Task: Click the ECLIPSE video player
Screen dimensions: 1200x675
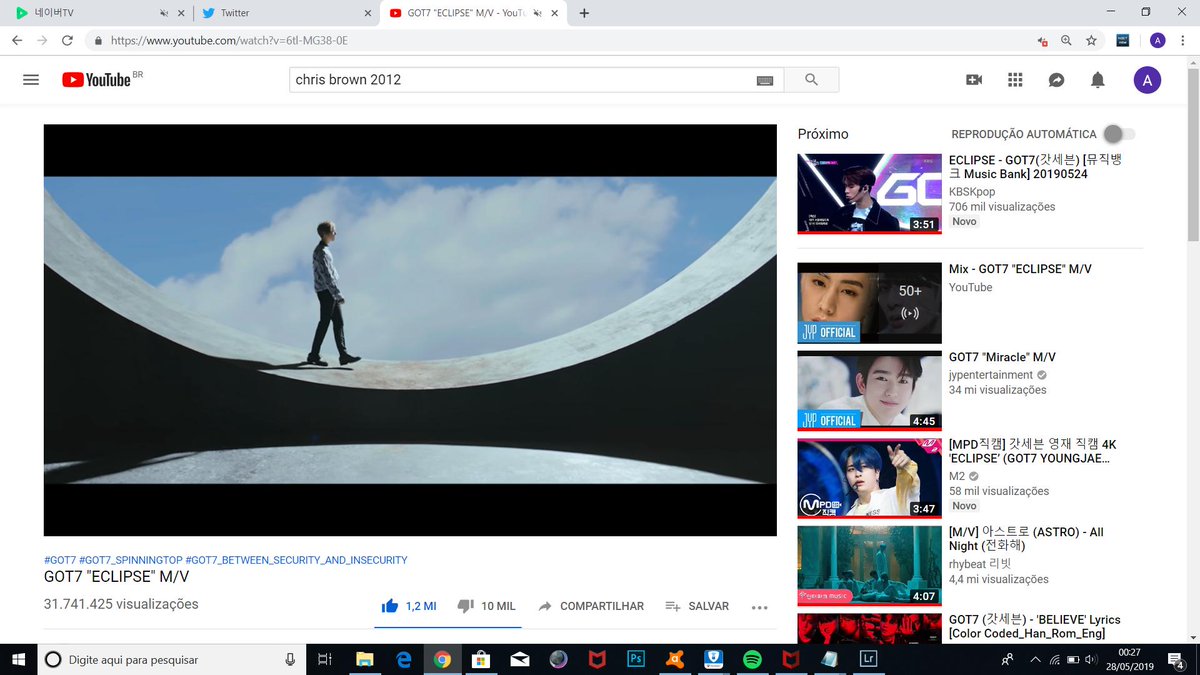Action: [x=410, y=330]
